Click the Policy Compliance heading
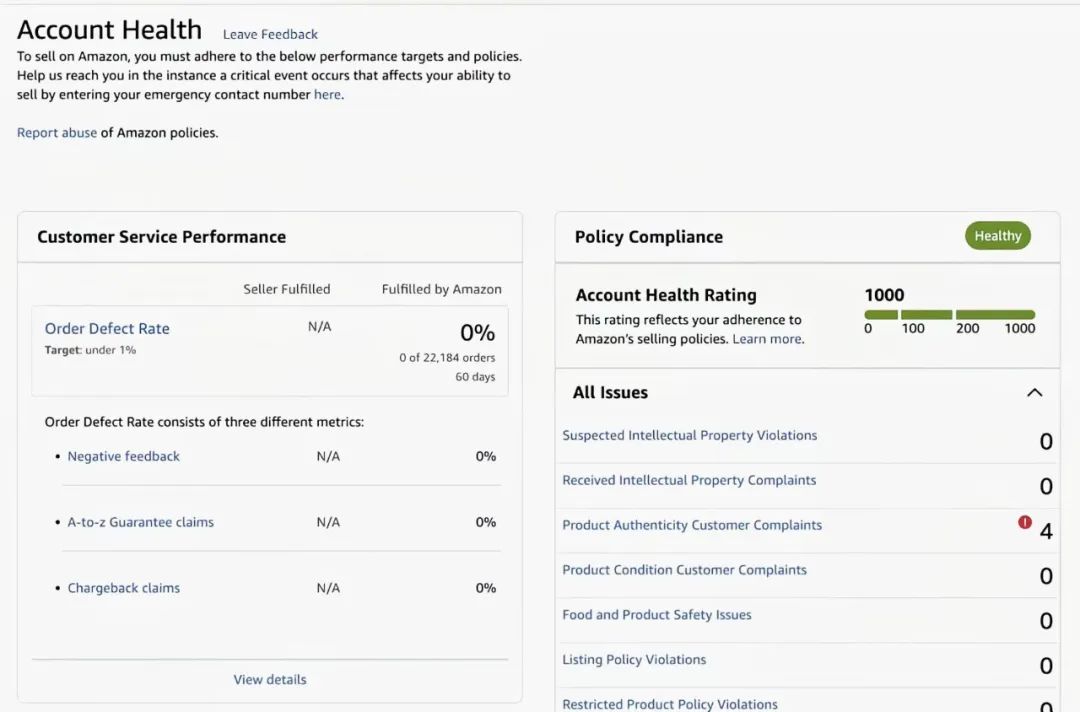This screenshot has width=1080, height=712. point(649,237)
